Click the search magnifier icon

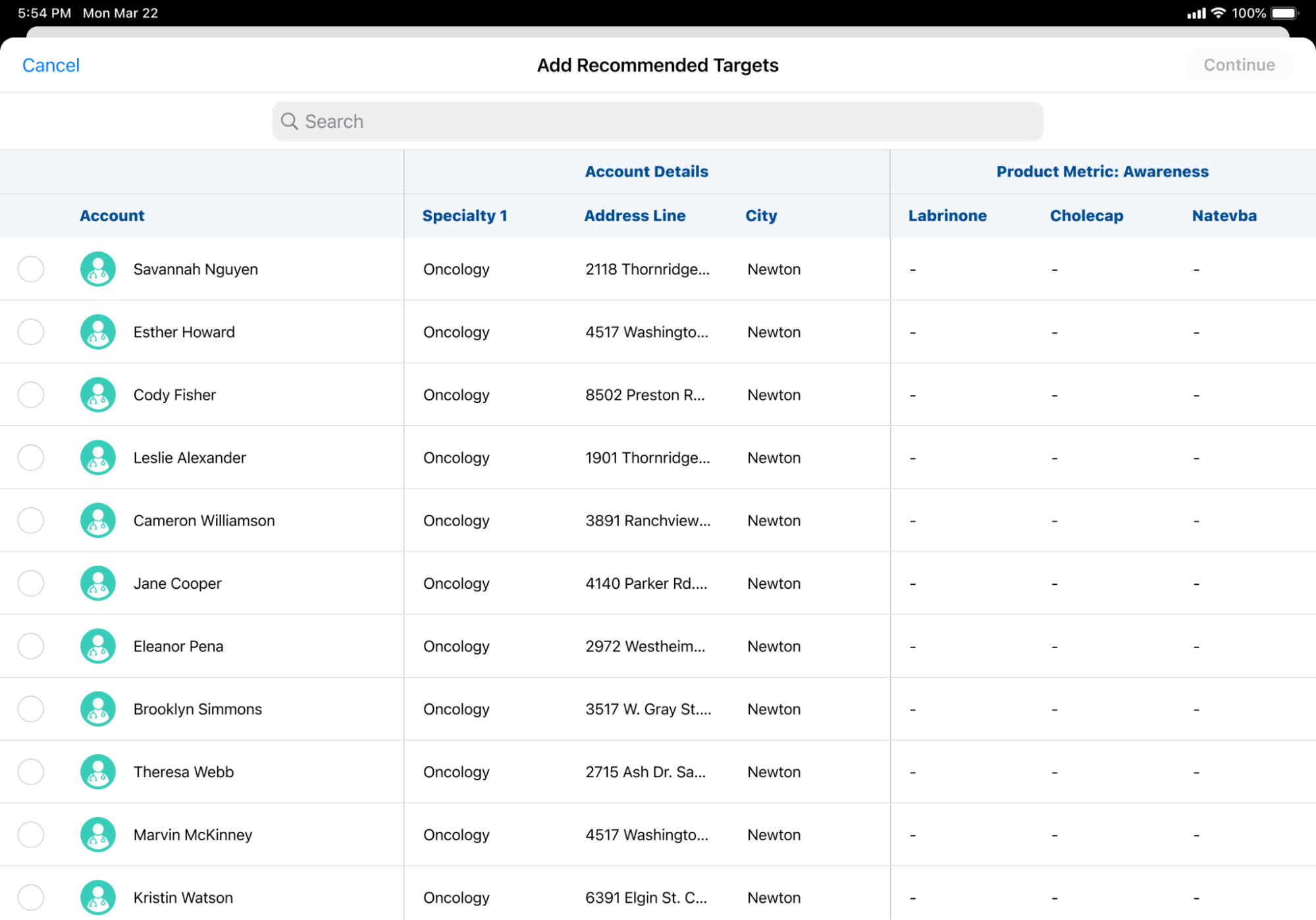[290, 121]
